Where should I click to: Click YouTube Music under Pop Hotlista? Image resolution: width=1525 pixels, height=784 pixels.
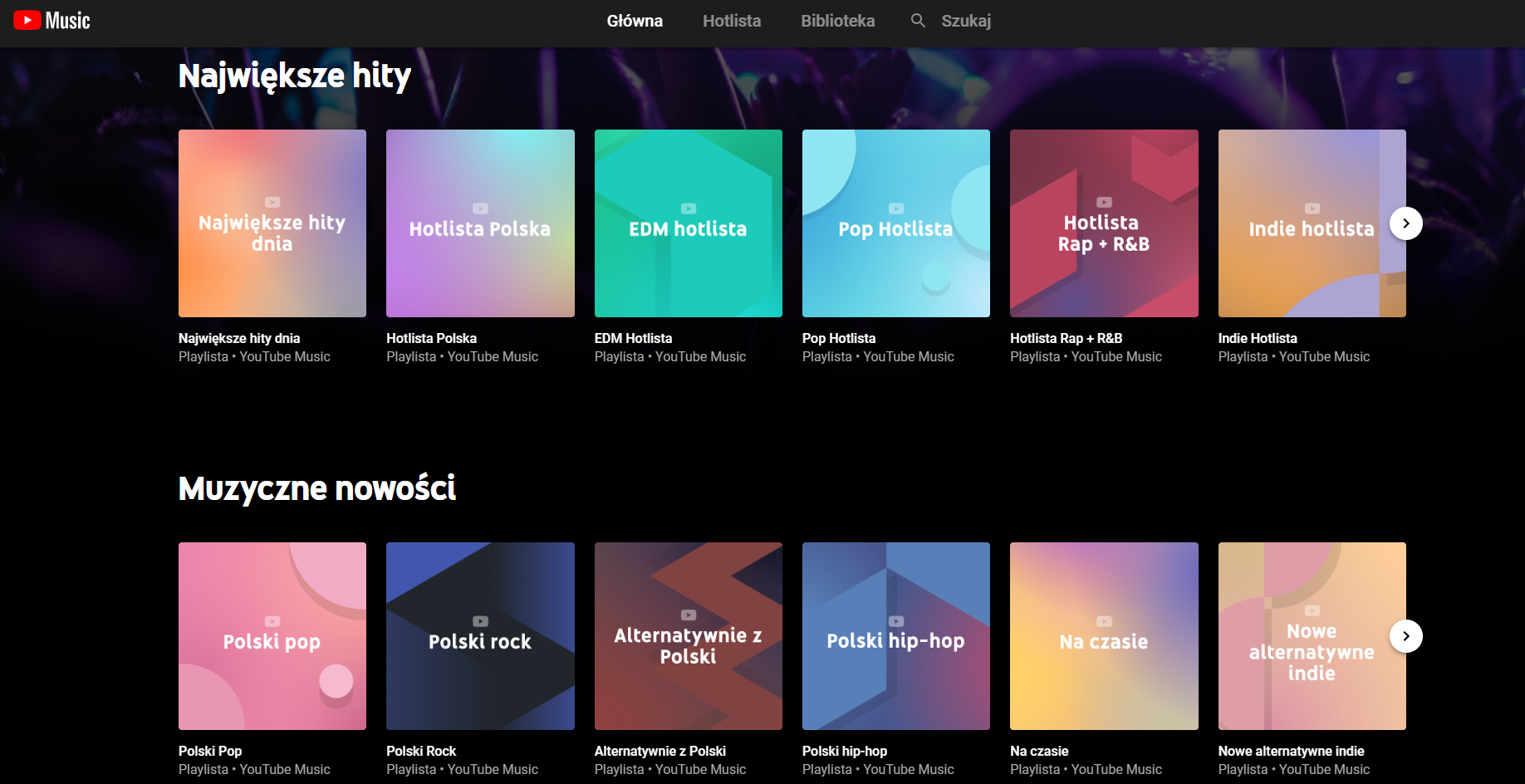[909, 356]
